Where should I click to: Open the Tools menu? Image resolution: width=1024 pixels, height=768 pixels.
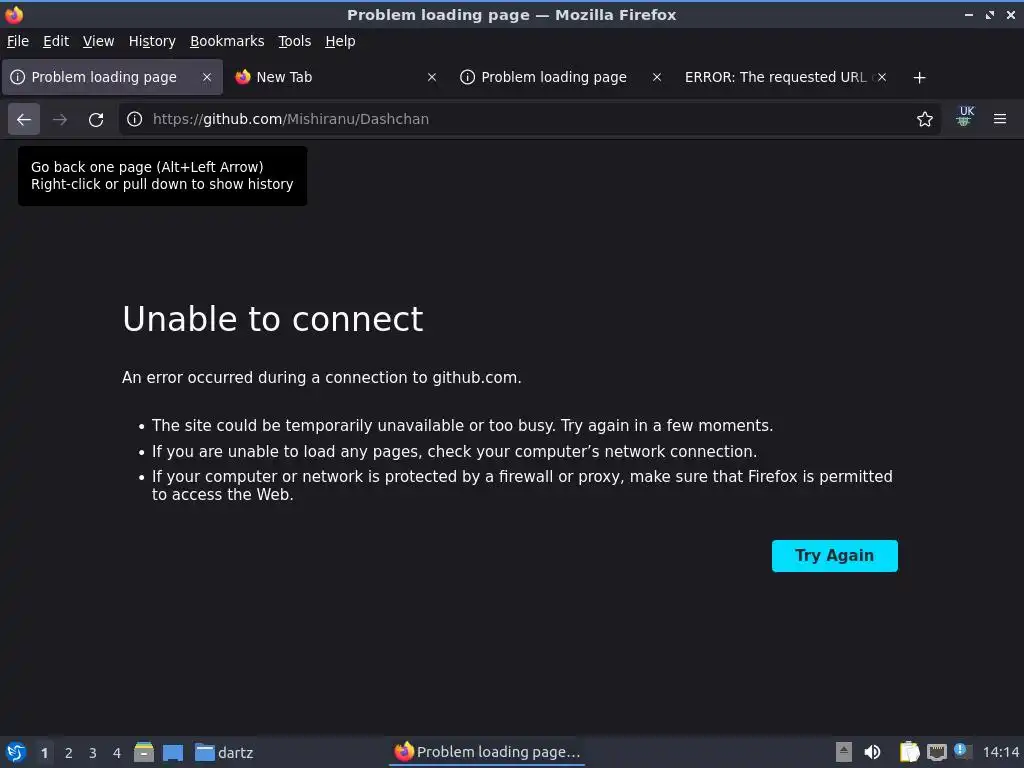click(295, 41)
